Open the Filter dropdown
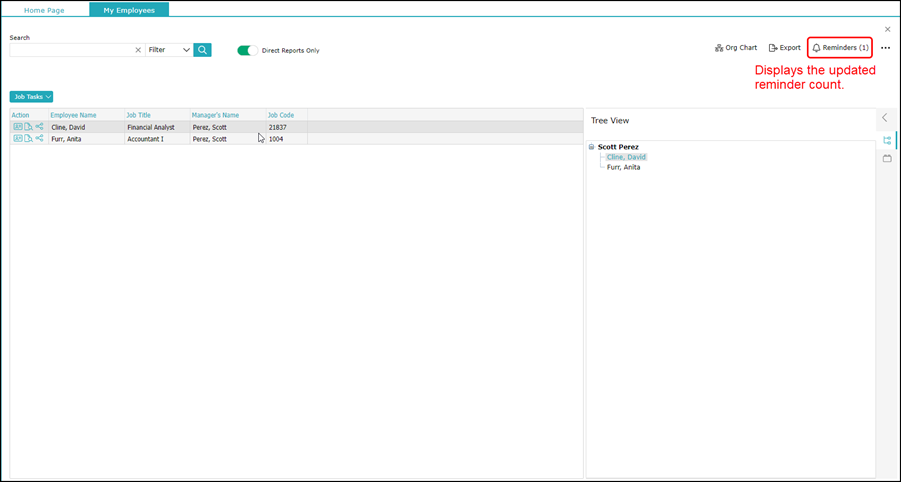 pos(168,50)
